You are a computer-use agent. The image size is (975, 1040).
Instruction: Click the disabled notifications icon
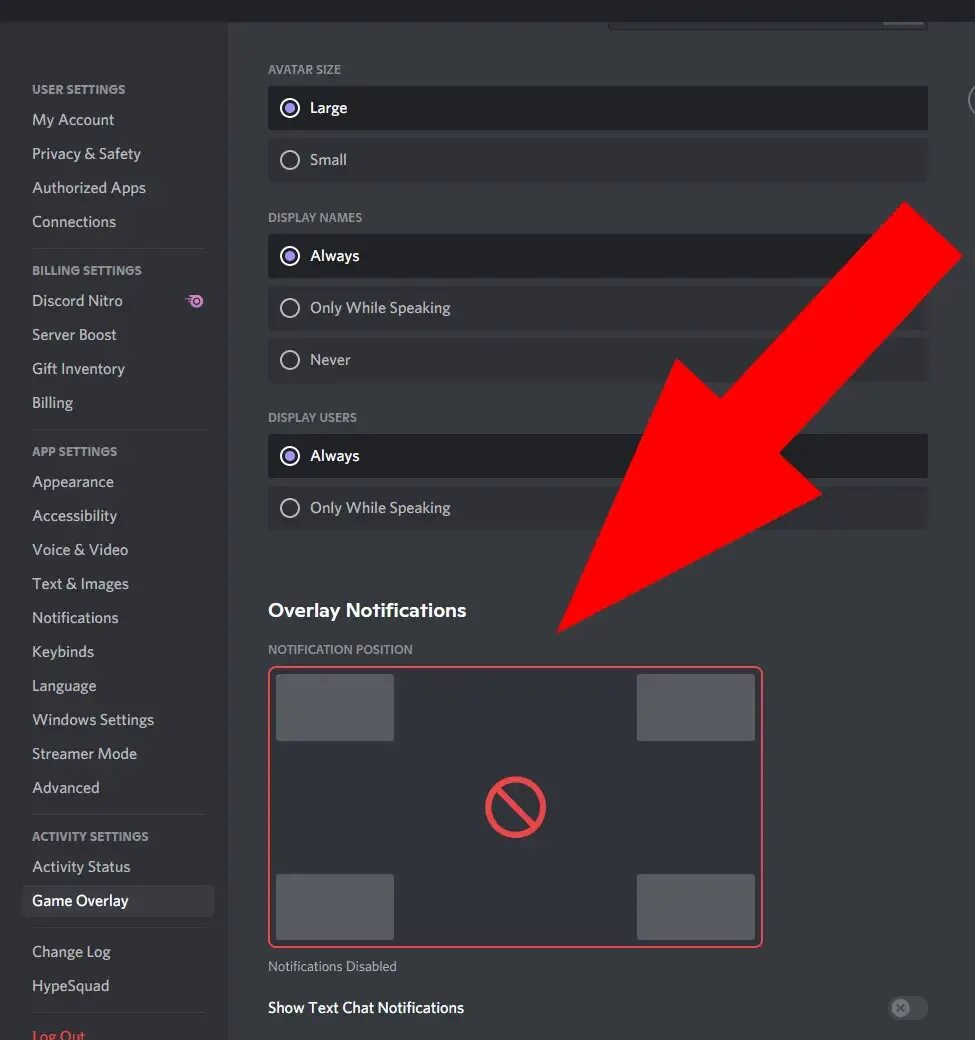[x=515, y=807]
